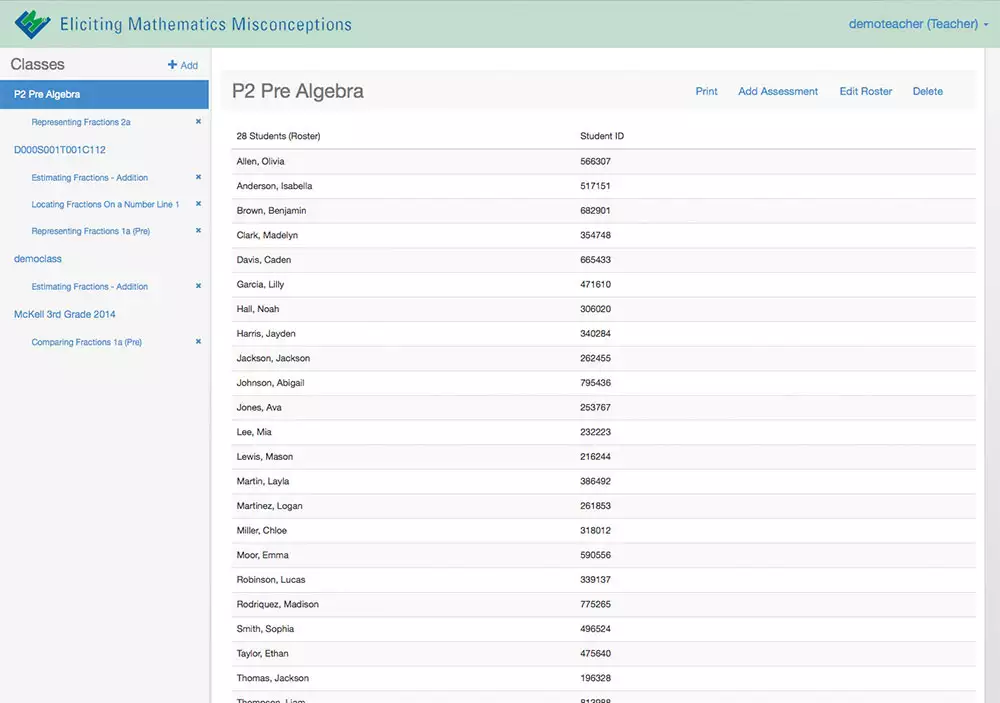Viewport: 1000px width, 703px height.
Task: Remove democlass Estimating Fractions - Addition via x
Action: [198, 286]
